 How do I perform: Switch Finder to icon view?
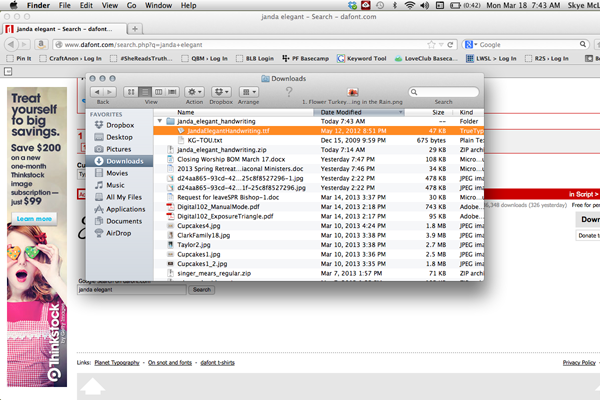point(131,92)
